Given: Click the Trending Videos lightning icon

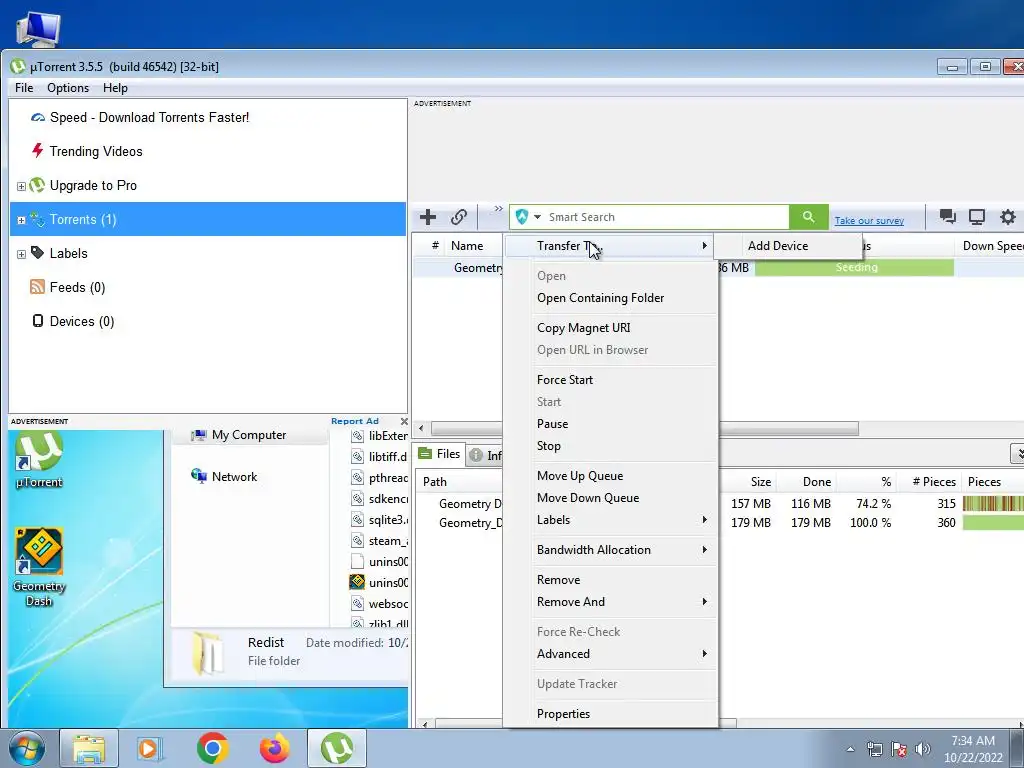Looking at the screenshot, I should click(38, 151).
